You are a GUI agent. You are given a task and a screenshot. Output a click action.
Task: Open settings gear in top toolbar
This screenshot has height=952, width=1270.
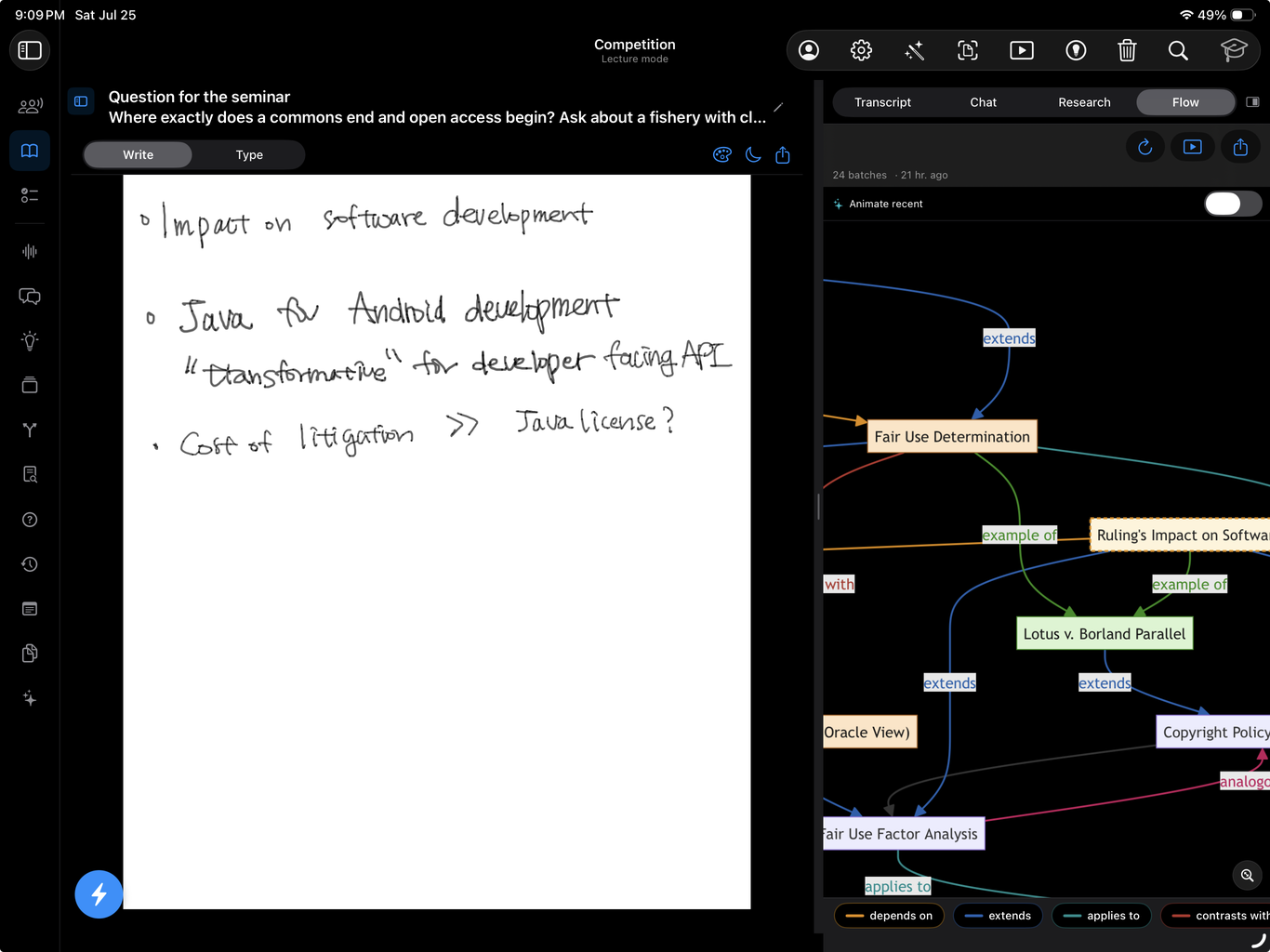(862, 50)
